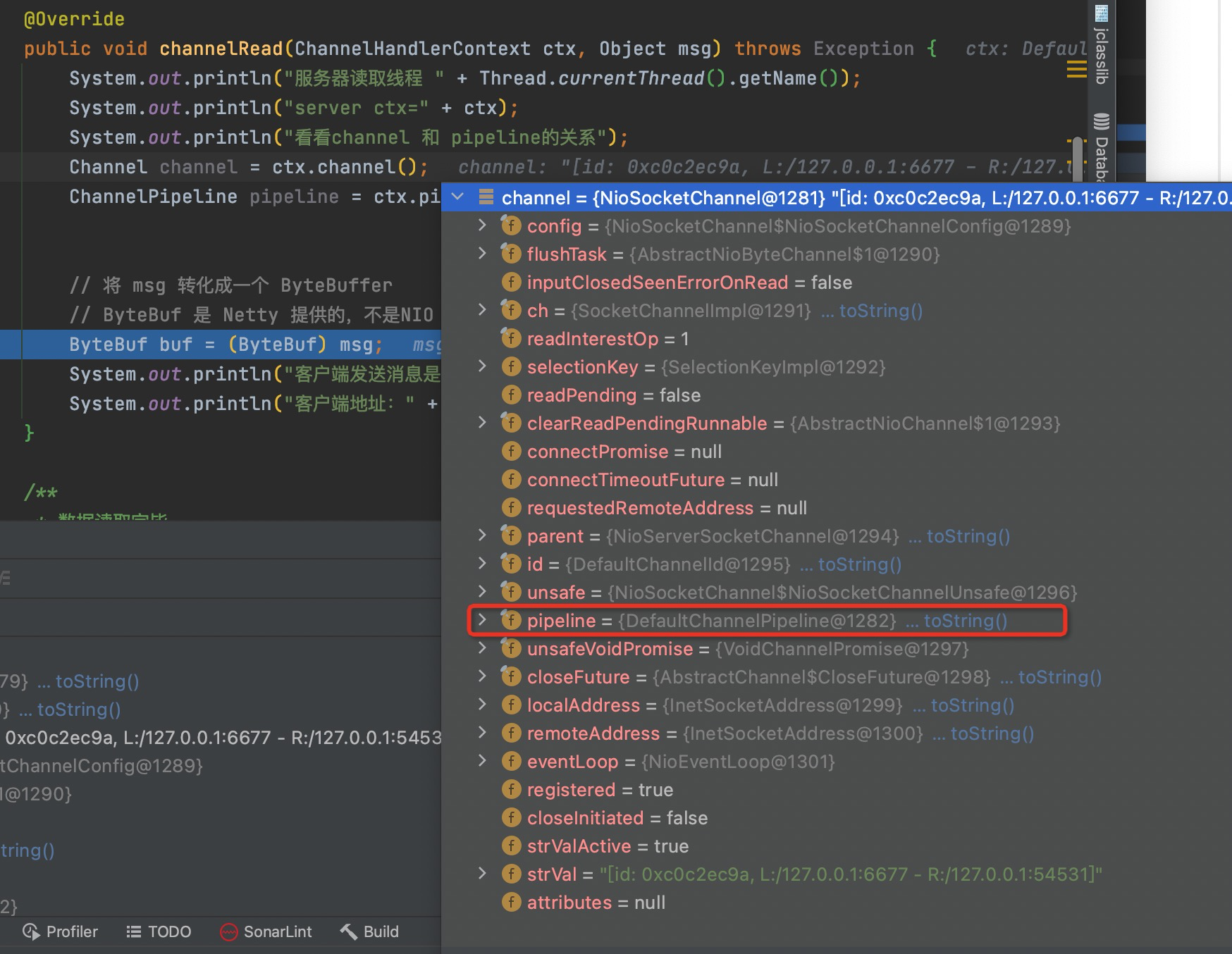The height and width of the screenshot is (954, 1232).
Task: Click the readInterestOp field icon
Action: [x=511, y=339]
